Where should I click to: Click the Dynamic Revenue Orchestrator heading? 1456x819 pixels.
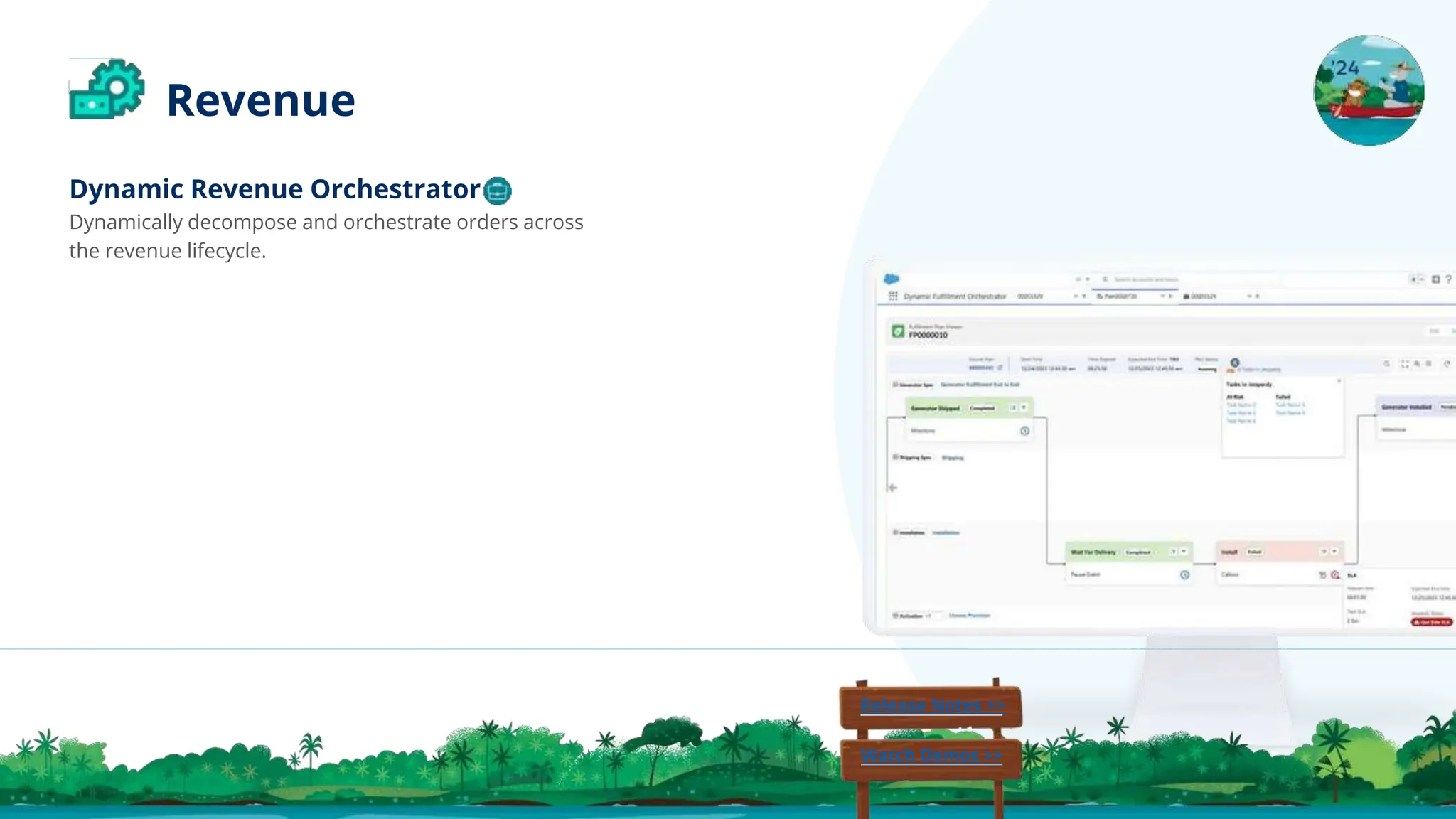pos(275,189)
